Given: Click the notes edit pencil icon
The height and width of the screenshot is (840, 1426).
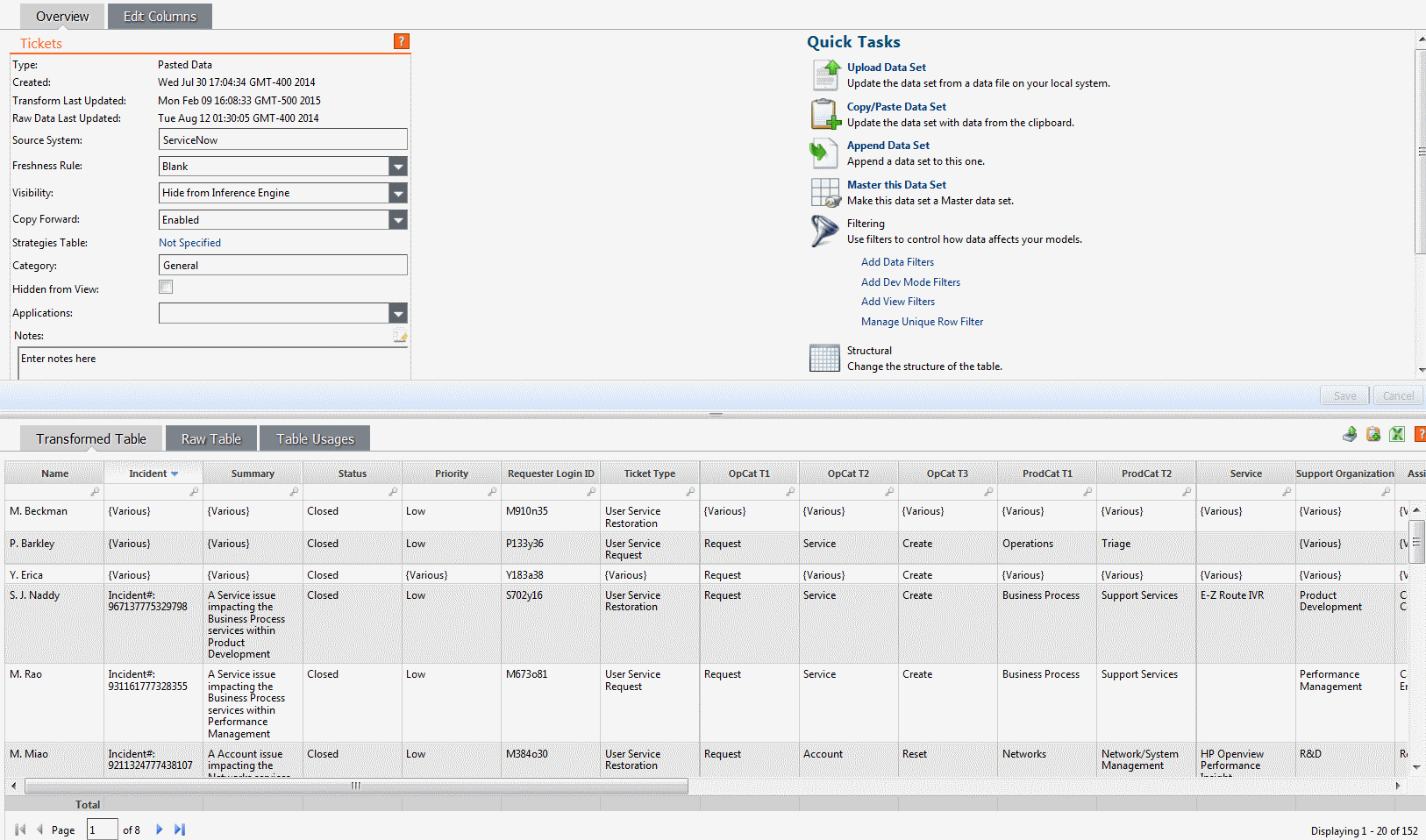Looking at the screenshot, I should (x=400, y=336).
